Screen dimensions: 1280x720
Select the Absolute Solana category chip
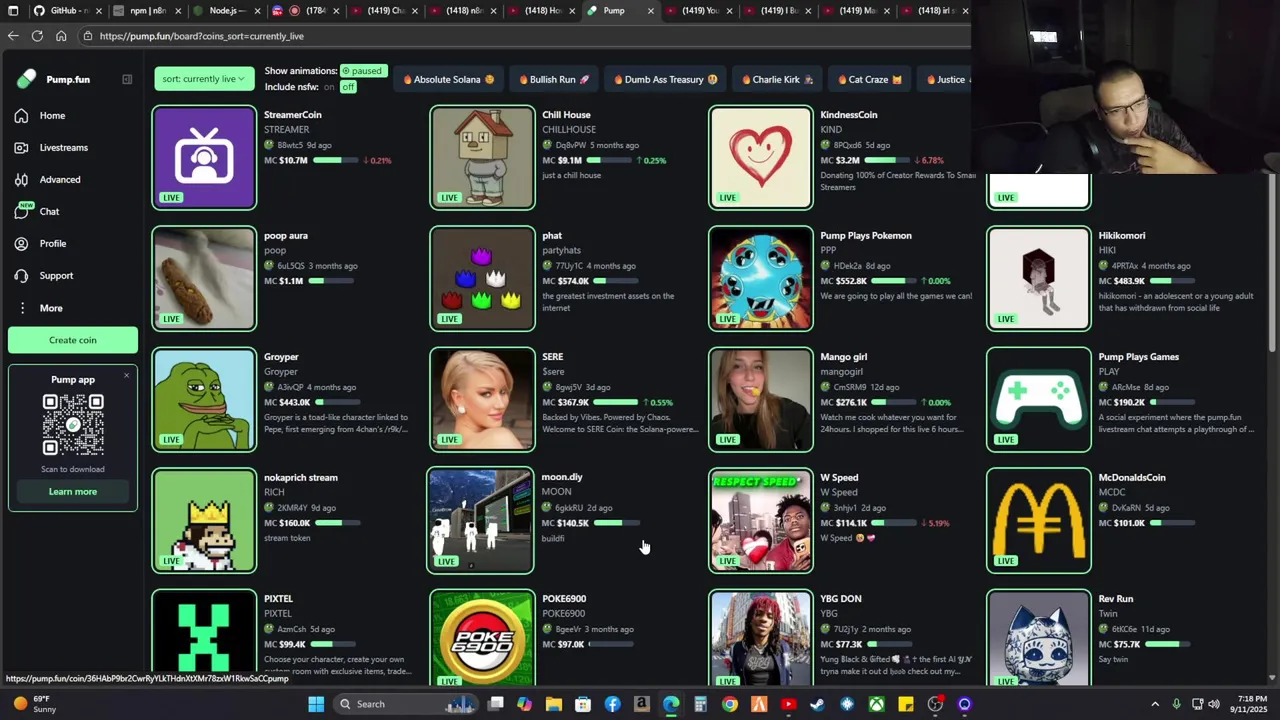coord(448,79)
